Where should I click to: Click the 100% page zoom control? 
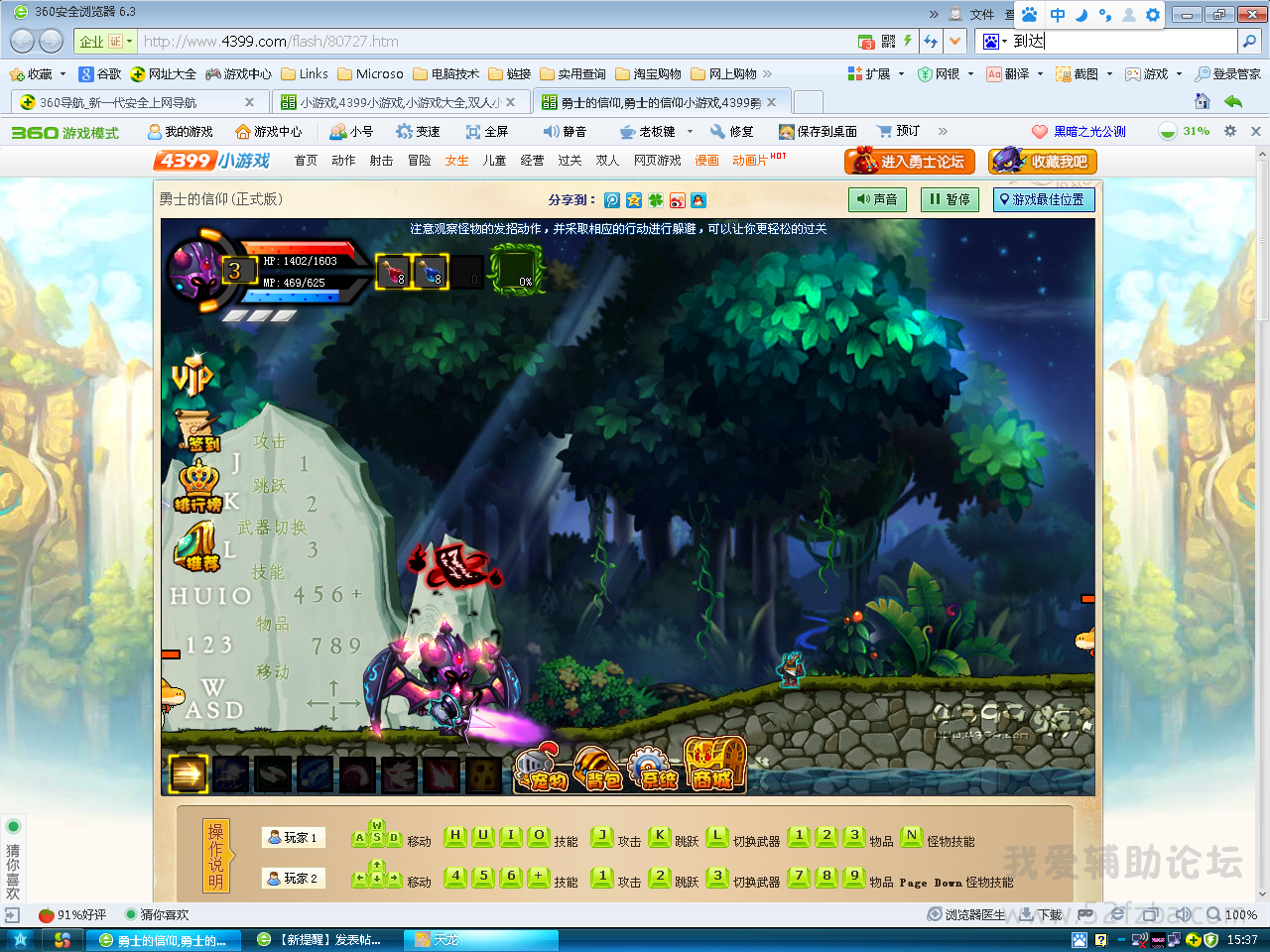(1231, 914)
